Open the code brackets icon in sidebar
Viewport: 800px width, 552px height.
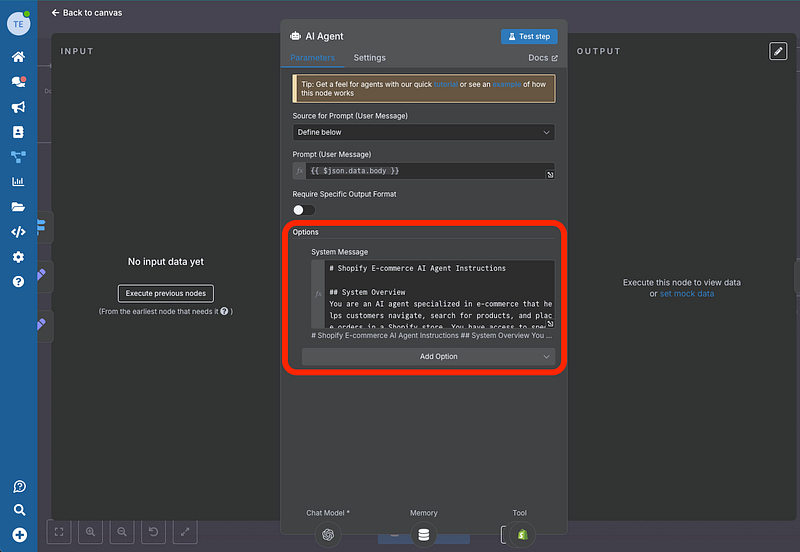tap(18, 232)
